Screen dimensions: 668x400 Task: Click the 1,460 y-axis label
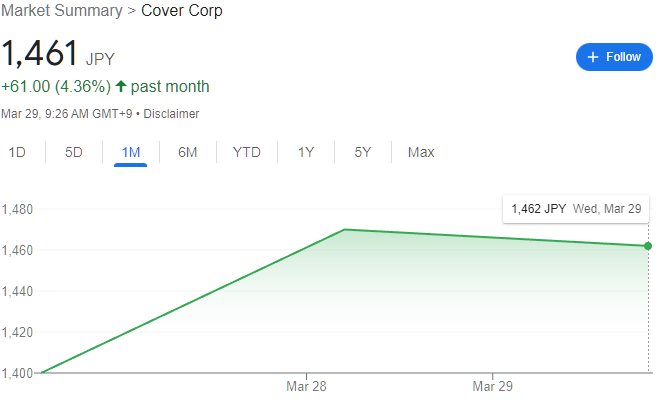[x=17, y=250]
